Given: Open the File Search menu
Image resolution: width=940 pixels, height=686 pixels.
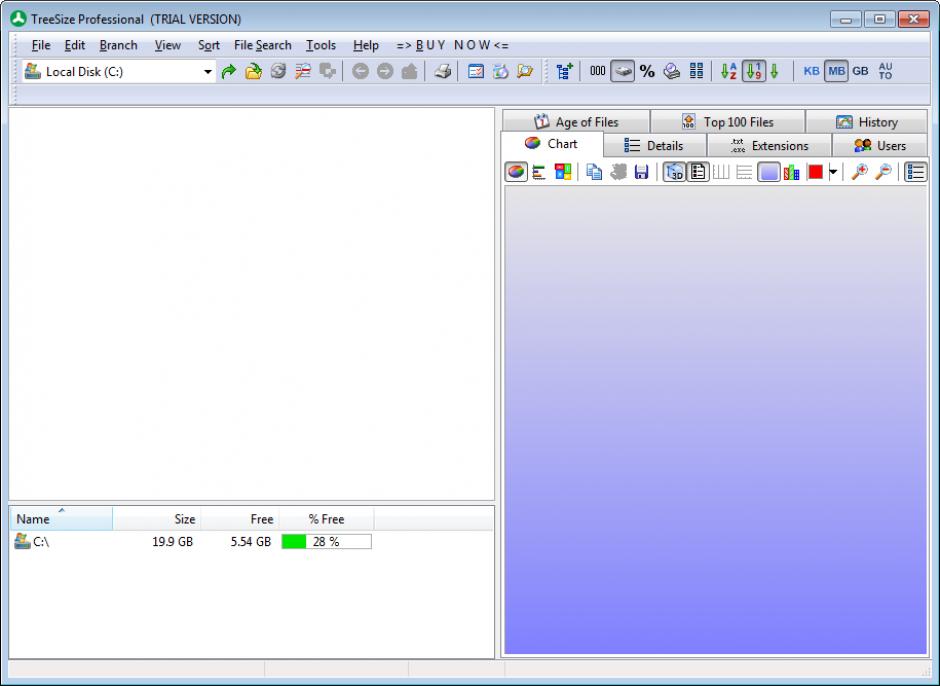Looking at the screenshot, I should pyautogui.click(x=263, y=46).
